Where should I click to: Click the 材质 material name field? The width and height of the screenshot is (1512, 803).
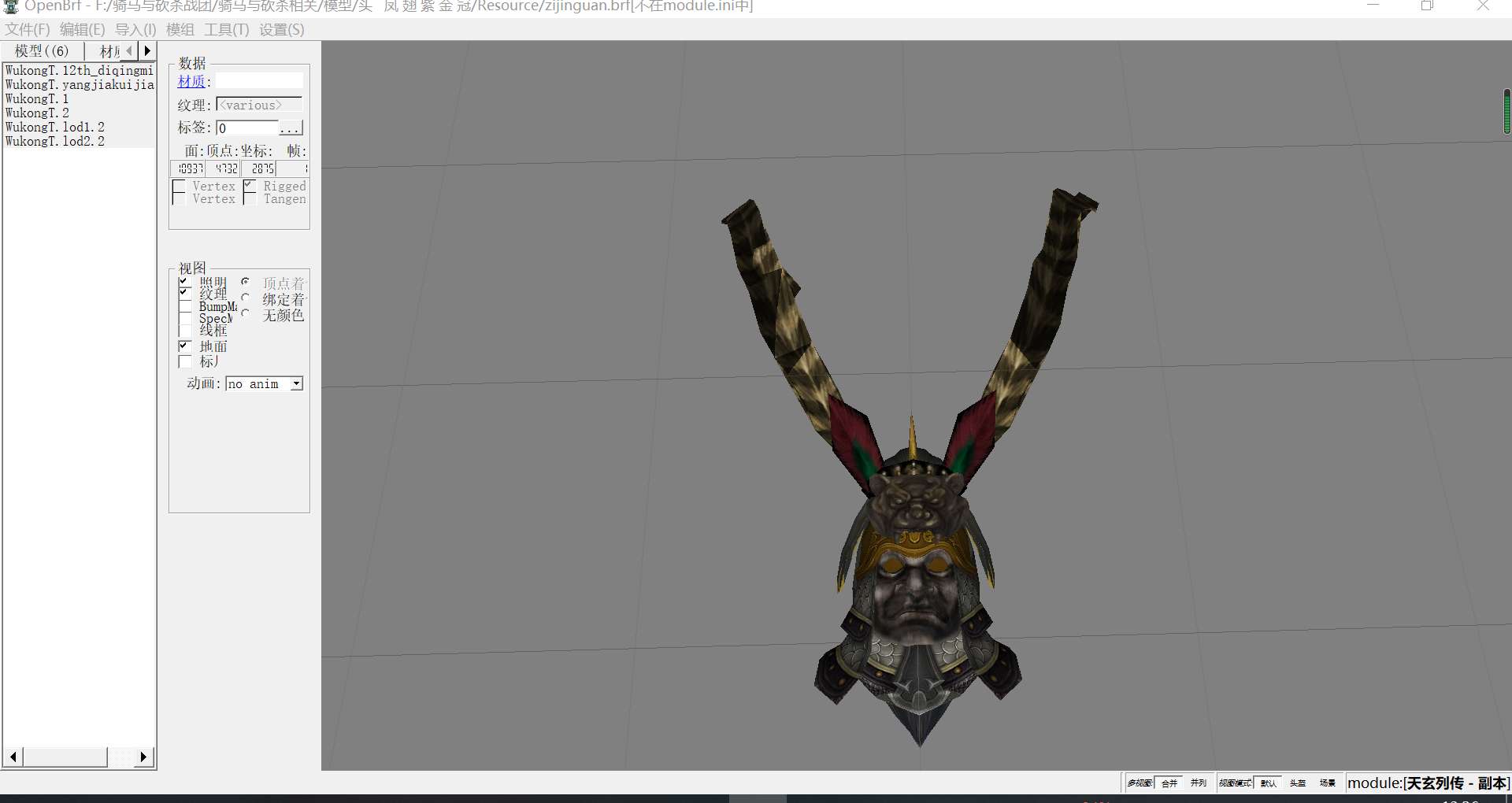point(259,81)
